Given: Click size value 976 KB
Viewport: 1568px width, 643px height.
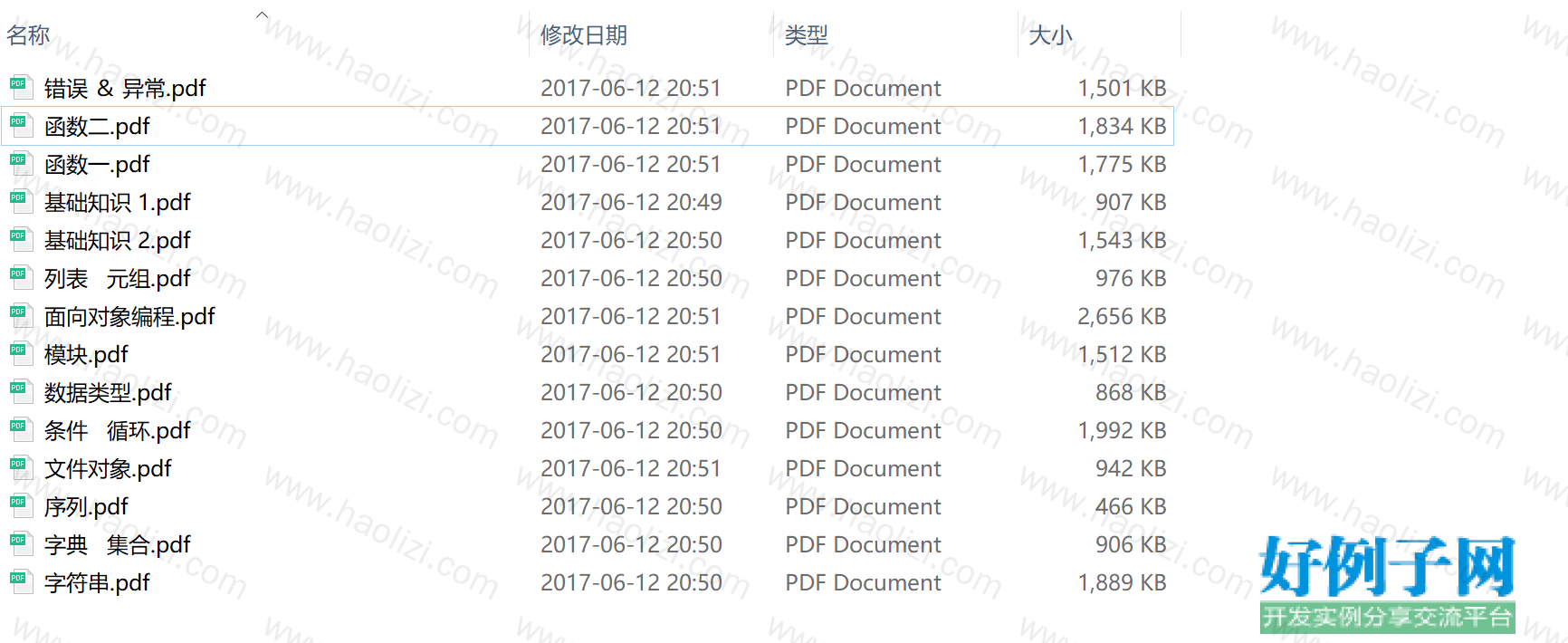Looking at the screenshot, I should click(1131, 279).
